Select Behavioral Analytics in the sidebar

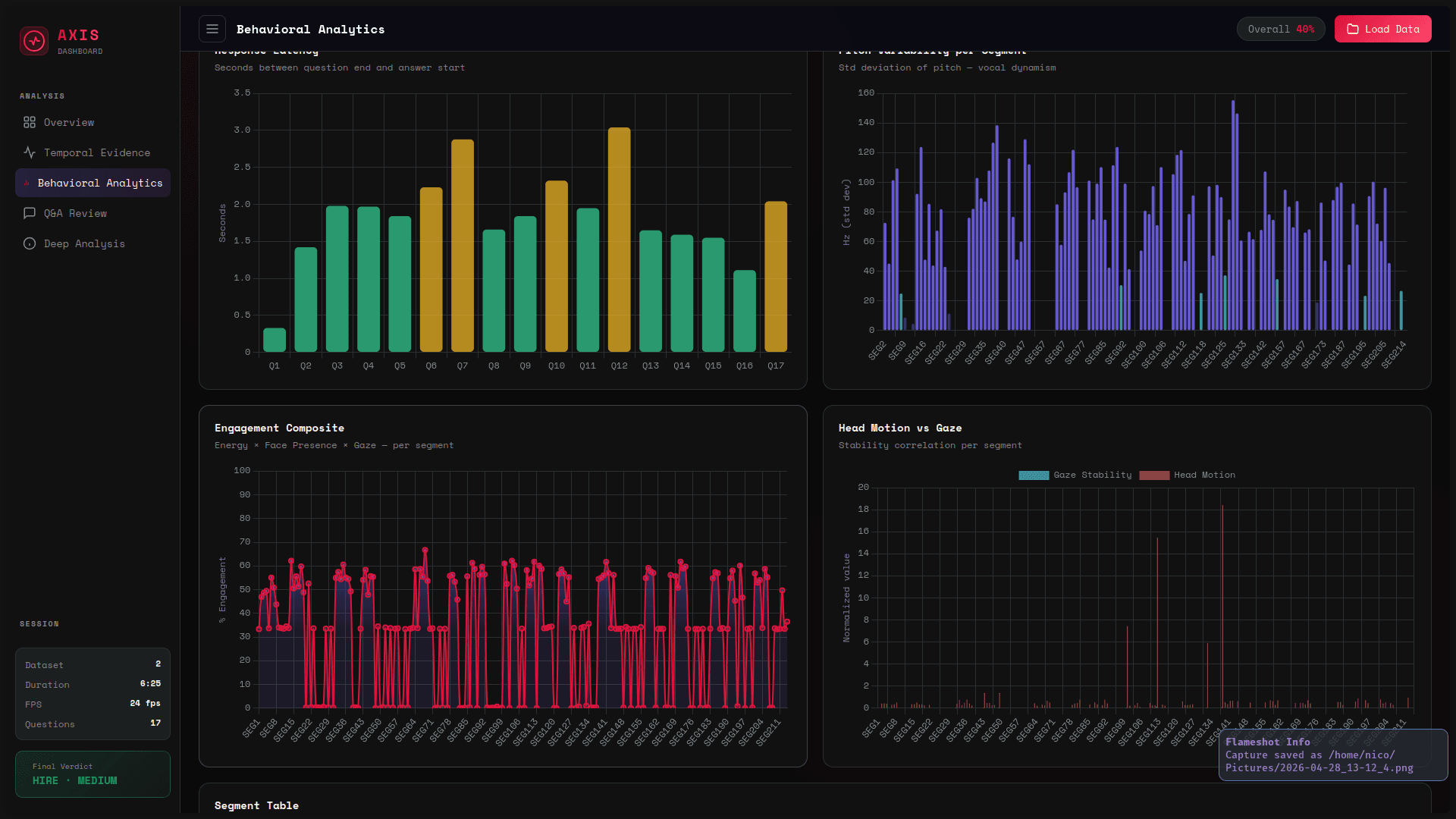pos(93,183)
